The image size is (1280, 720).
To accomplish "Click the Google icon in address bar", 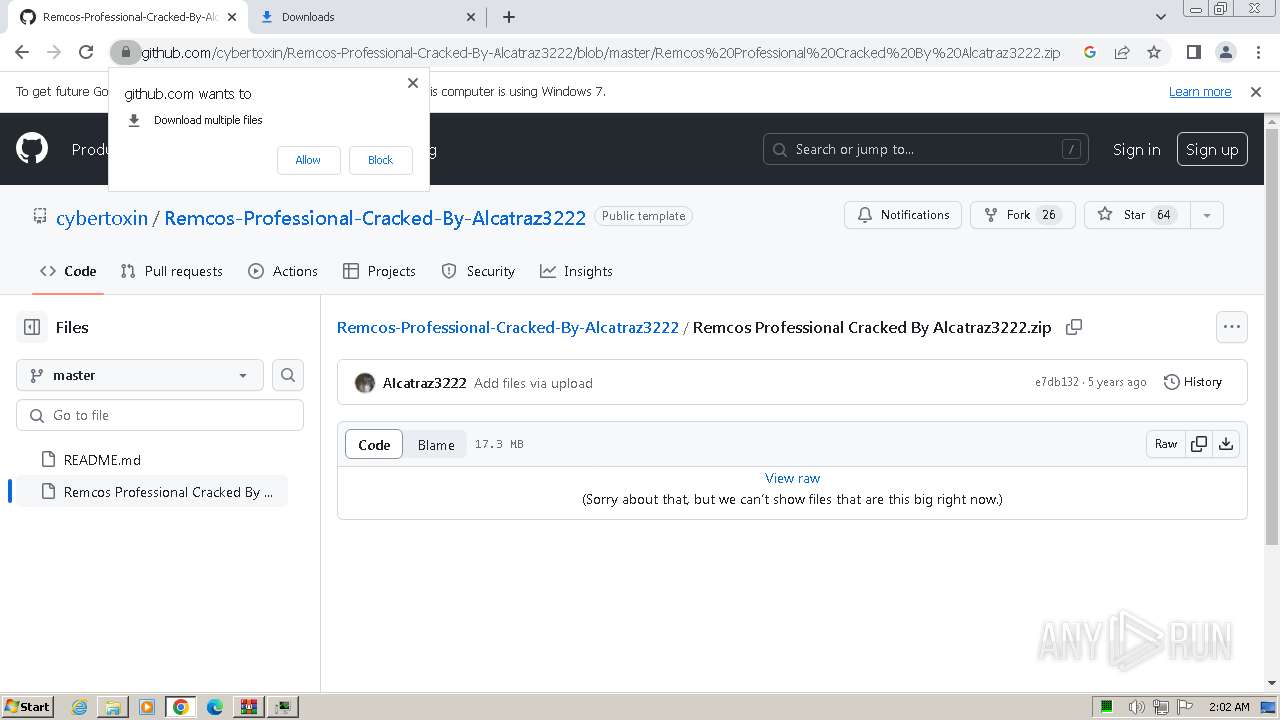I will pyautogui.click(x=1090, y=52).
